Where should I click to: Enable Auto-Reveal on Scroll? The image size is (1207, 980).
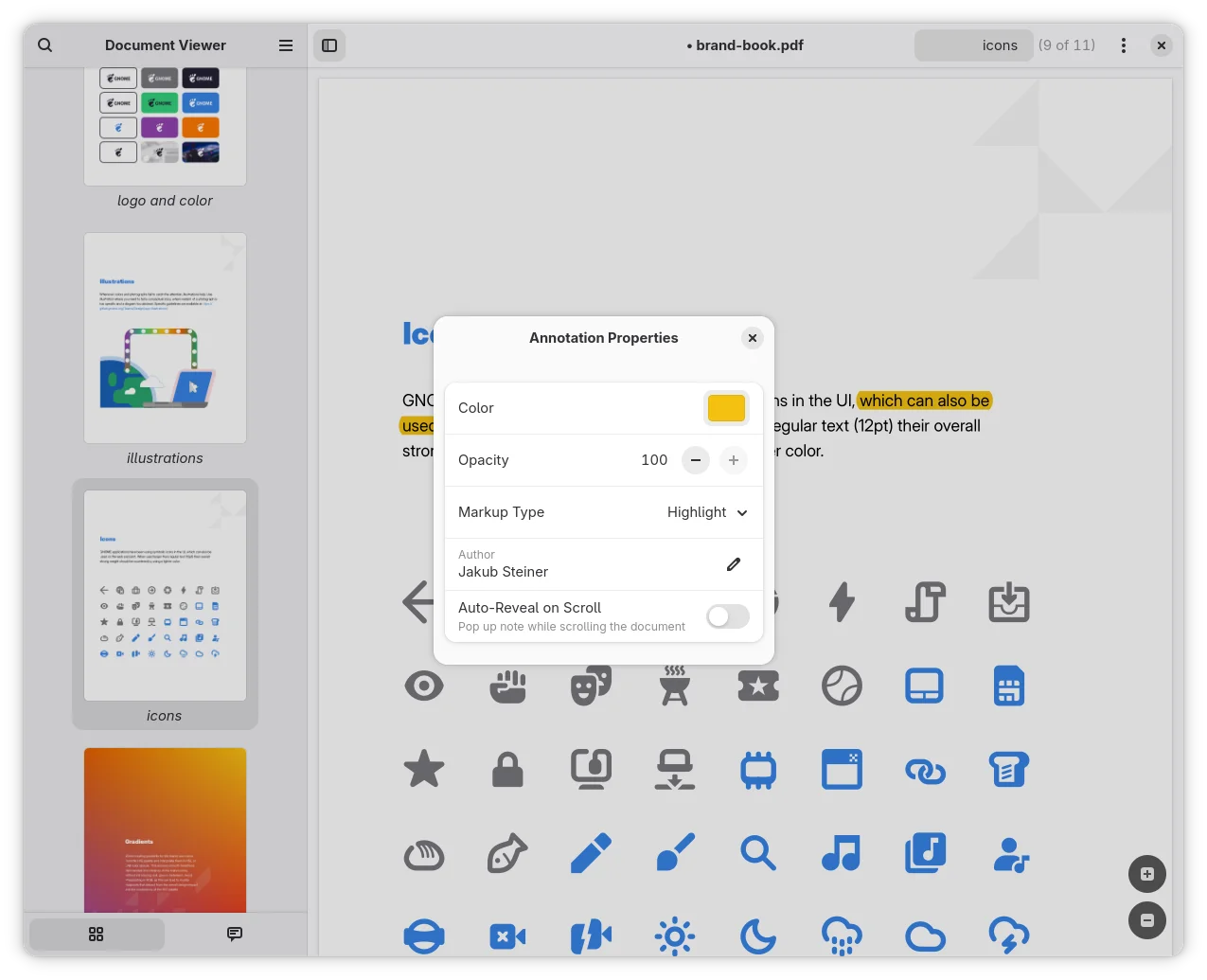pos(727,616)
